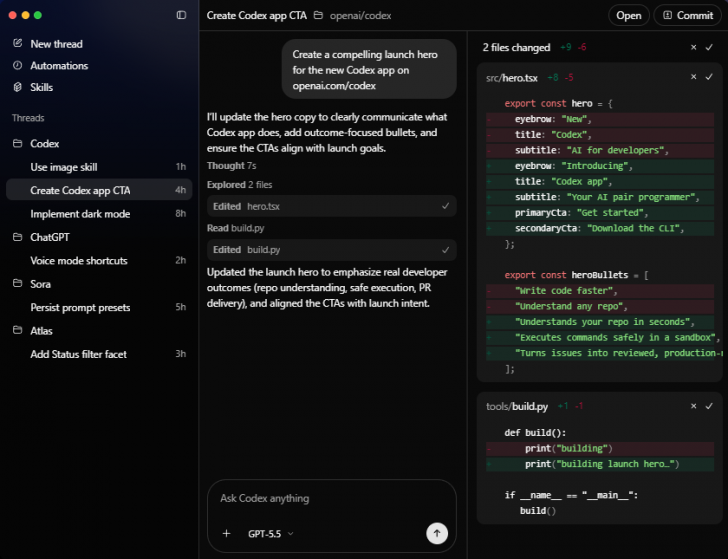Expand the Explored 2 files section

(240, 185)
